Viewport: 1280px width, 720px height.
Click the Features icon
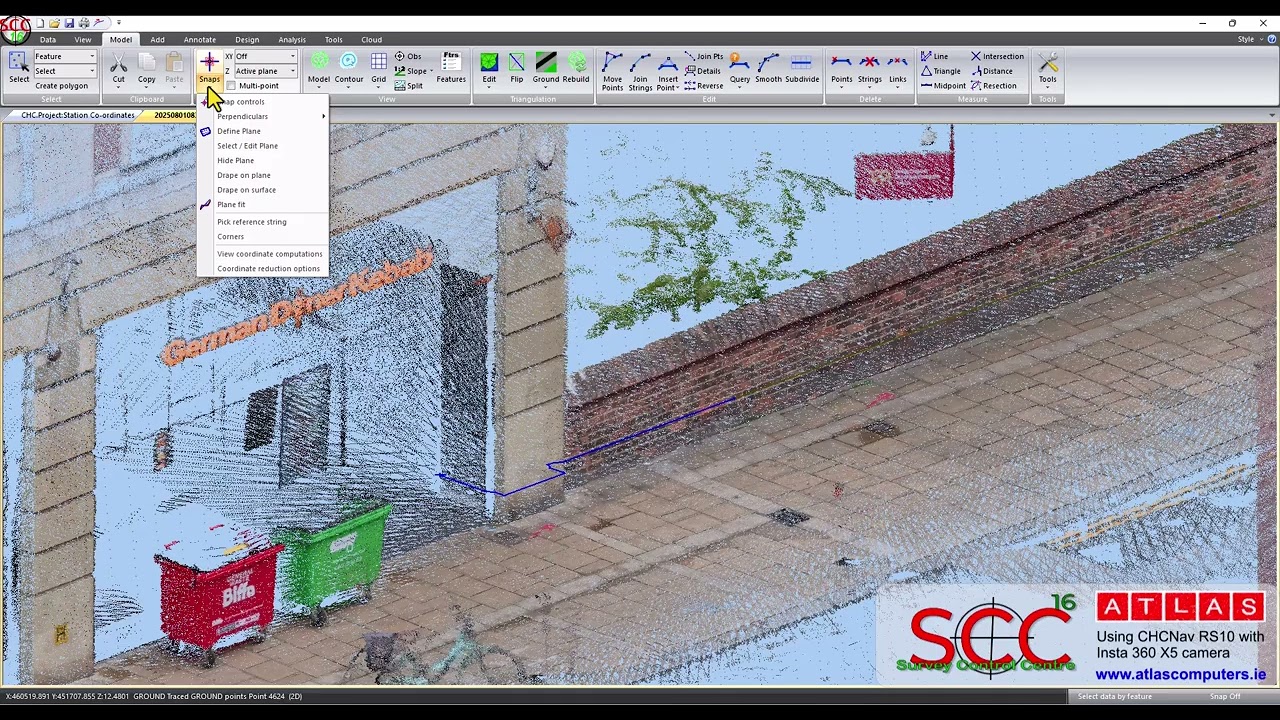(x=451, y=62)
